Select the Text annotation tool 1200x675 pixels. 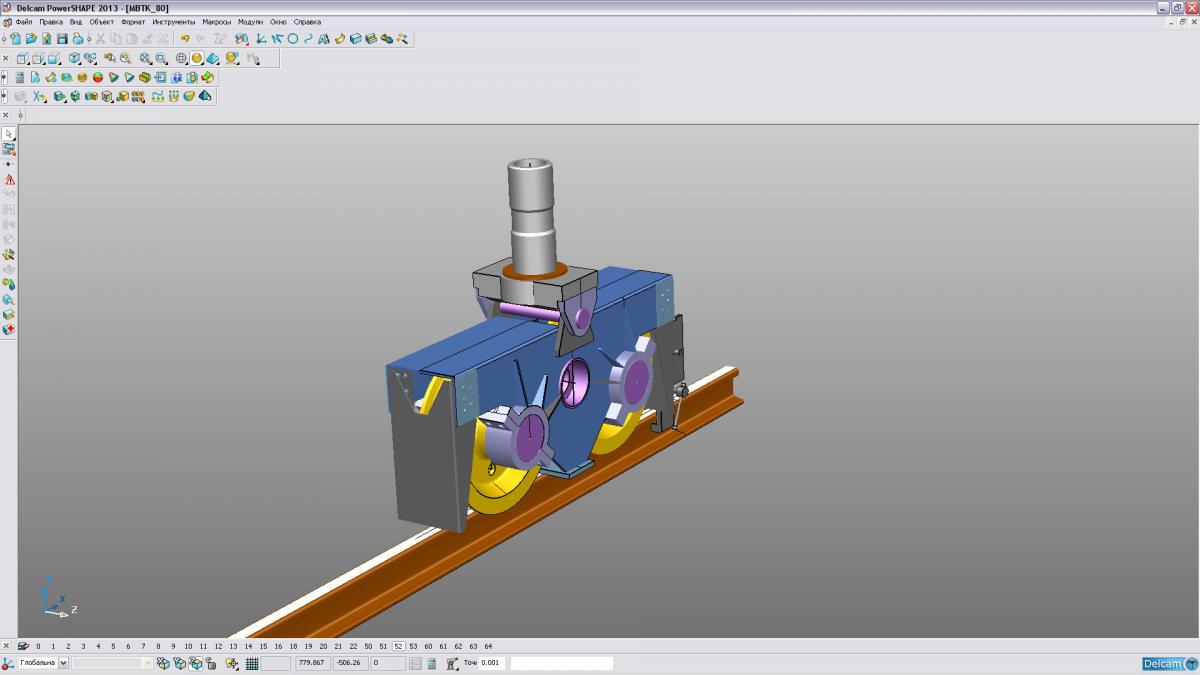click(x=324, y=39)
